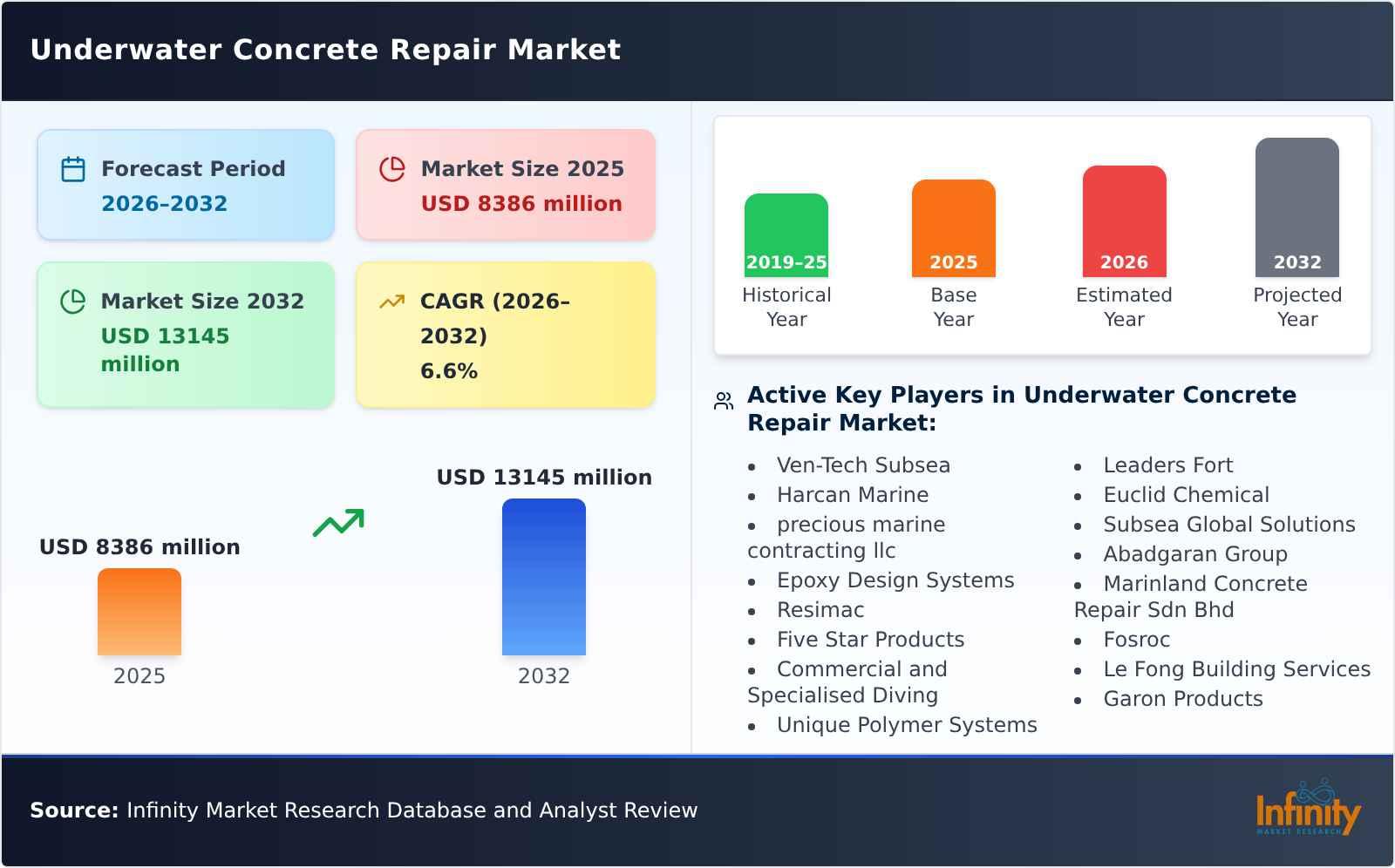1395x868 pixels.
Task: Click the 2032 axis label under blue bar
Action: [544, 676]
